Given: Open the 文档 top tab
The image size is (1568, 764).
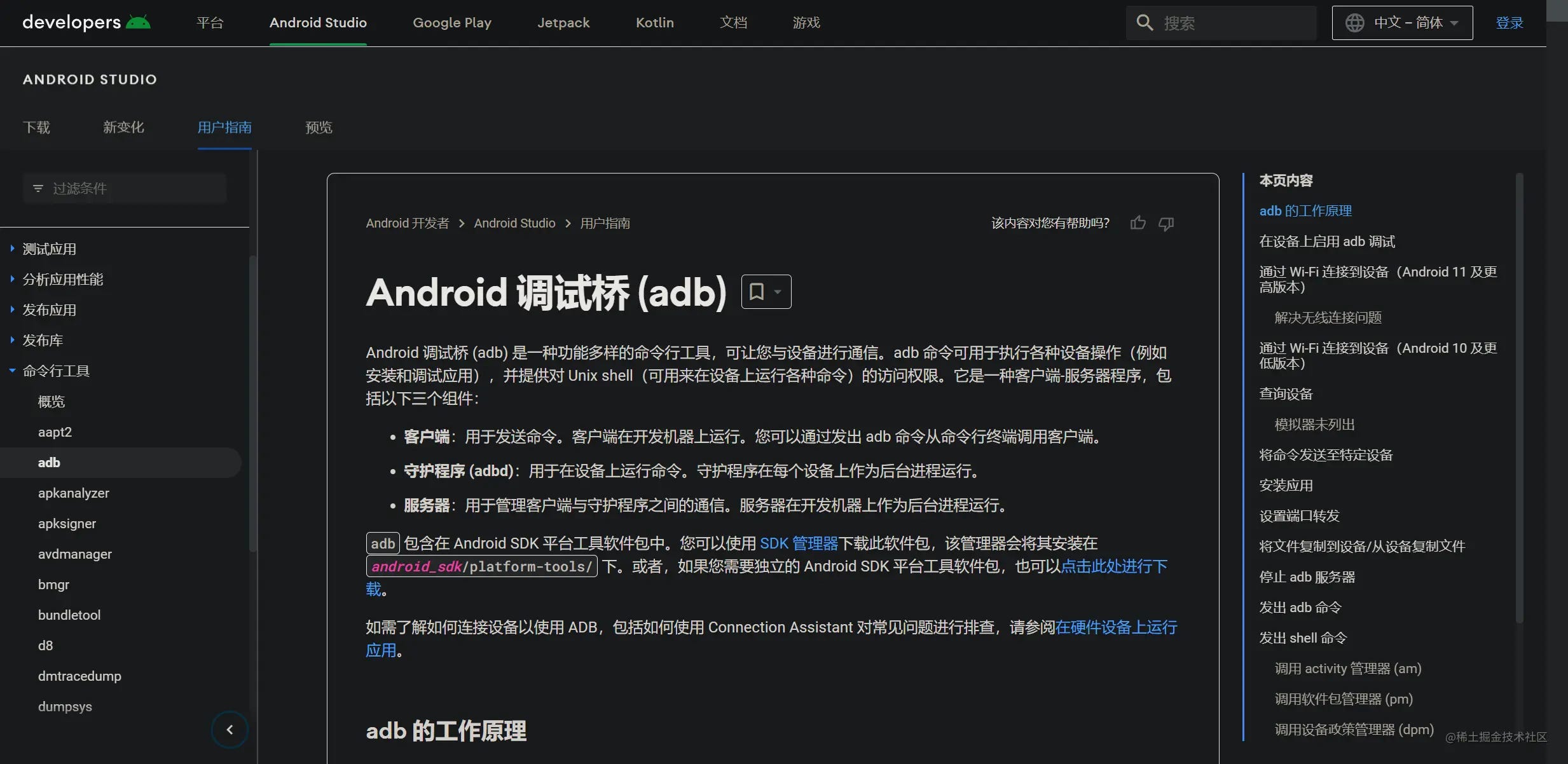Looking at the screenshot, I should [x=733, y=23].
